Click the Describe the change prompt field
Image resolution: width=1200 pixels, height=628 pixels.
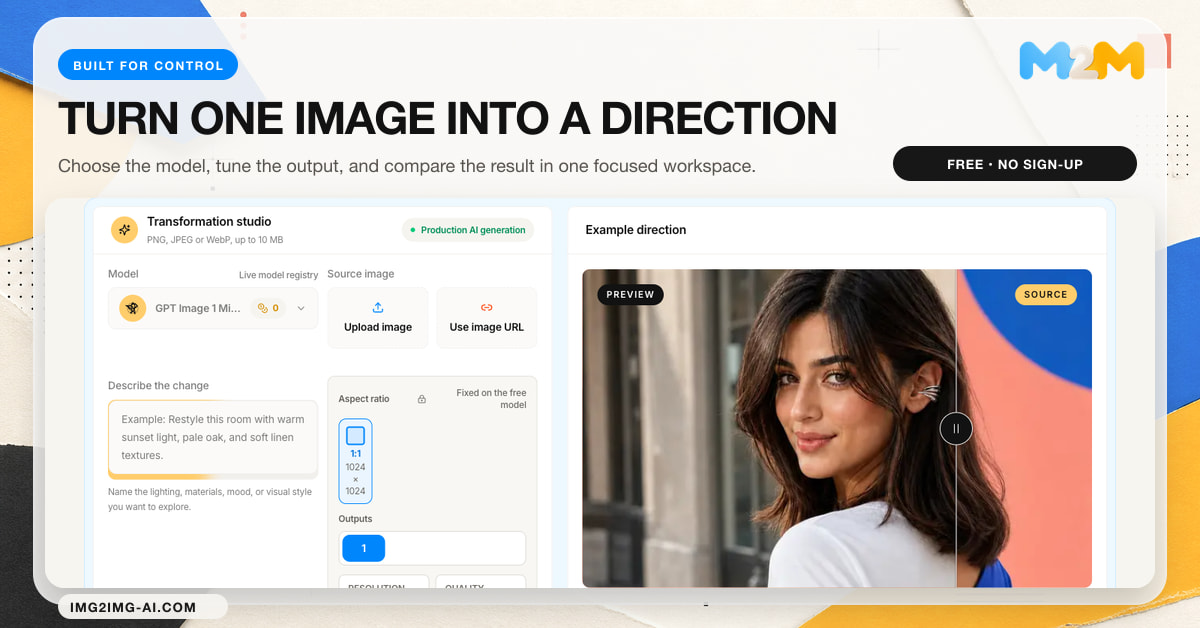[213, 437]
